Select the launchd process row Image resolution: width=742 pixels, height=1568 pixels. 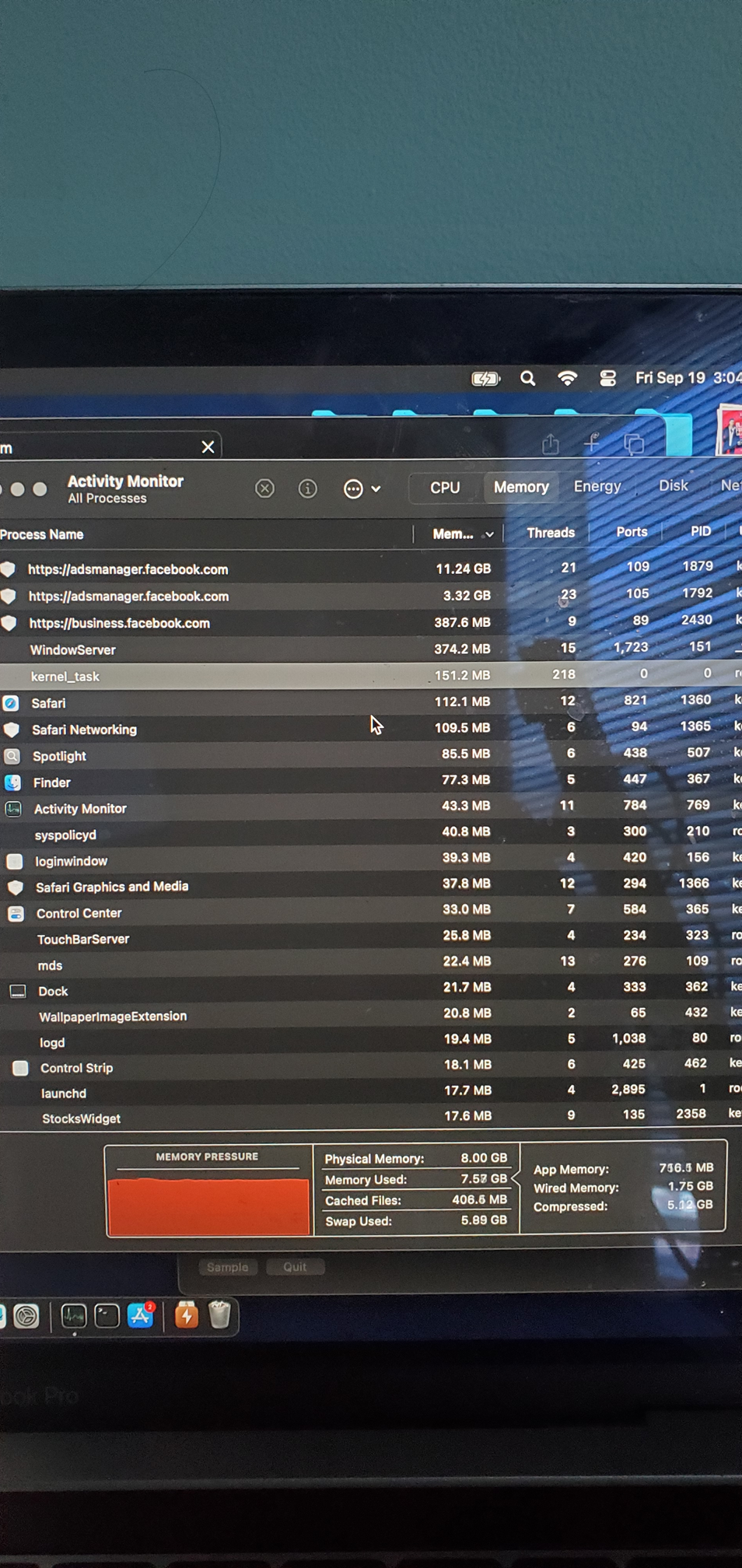371,1093
